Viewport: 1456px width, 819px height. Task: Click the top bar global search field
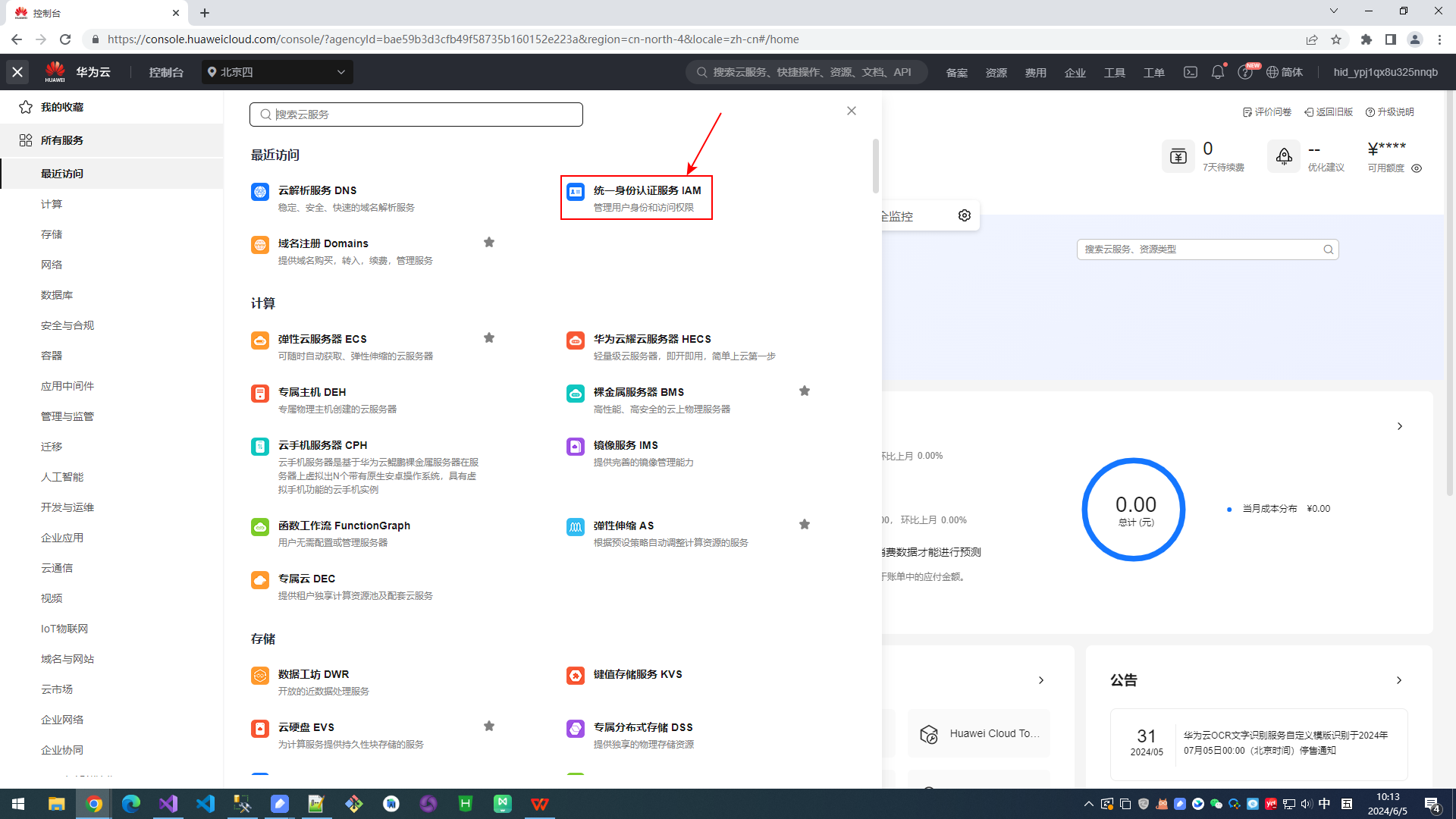[x=807, y=72]
